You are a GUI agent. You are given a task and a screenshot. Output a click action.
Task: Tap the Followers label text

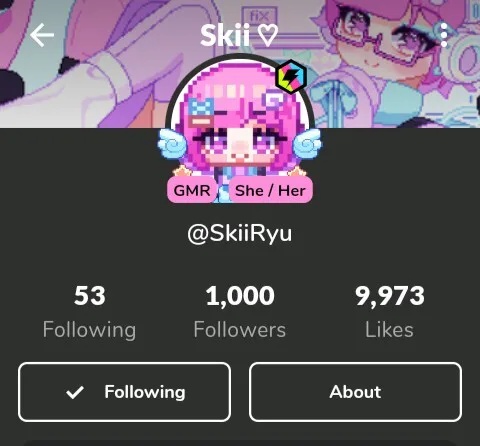pos(240,330)
